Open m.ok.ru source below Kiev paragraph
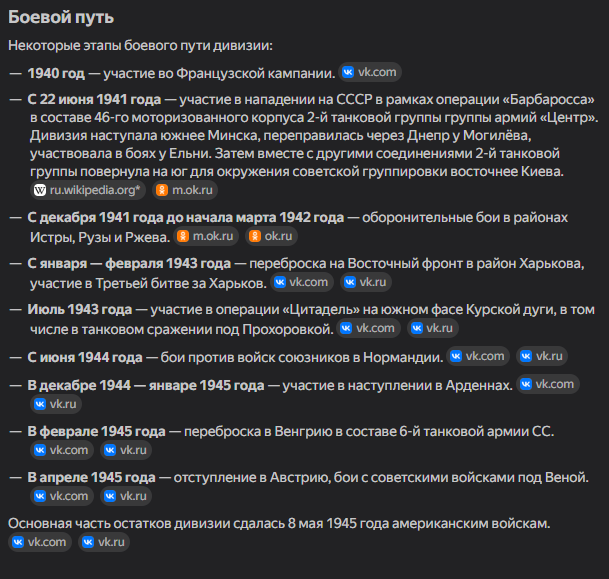Image resolution: width=609 pixels, height=579 pixels. (x=185, y=190)
